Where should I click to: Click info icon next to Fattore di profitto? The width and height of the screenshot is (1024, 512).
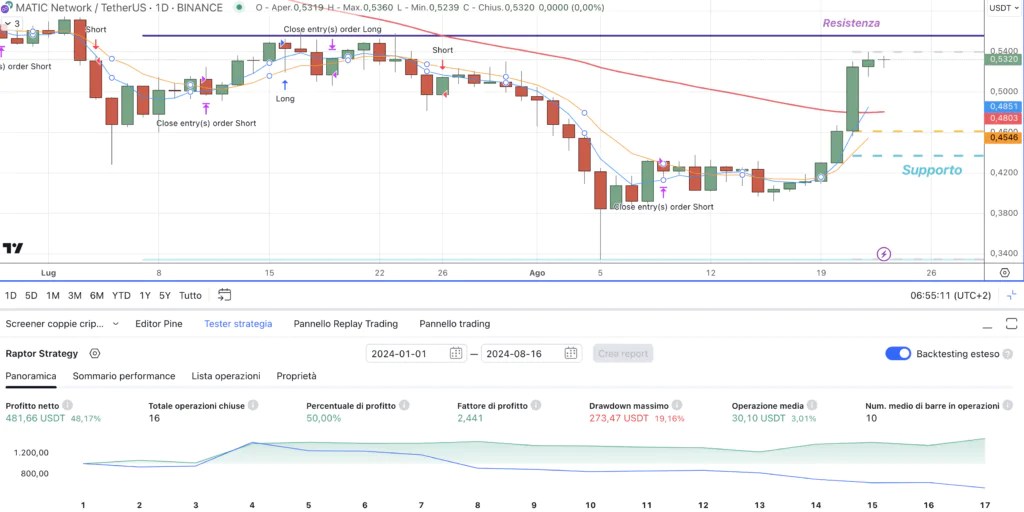tap(536, 406)
